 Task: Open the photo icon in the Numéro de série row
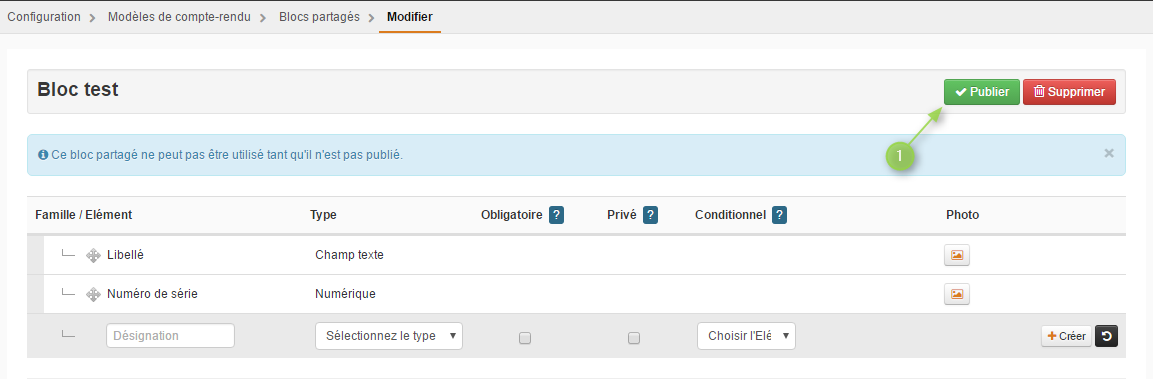(x=957, y=294)
